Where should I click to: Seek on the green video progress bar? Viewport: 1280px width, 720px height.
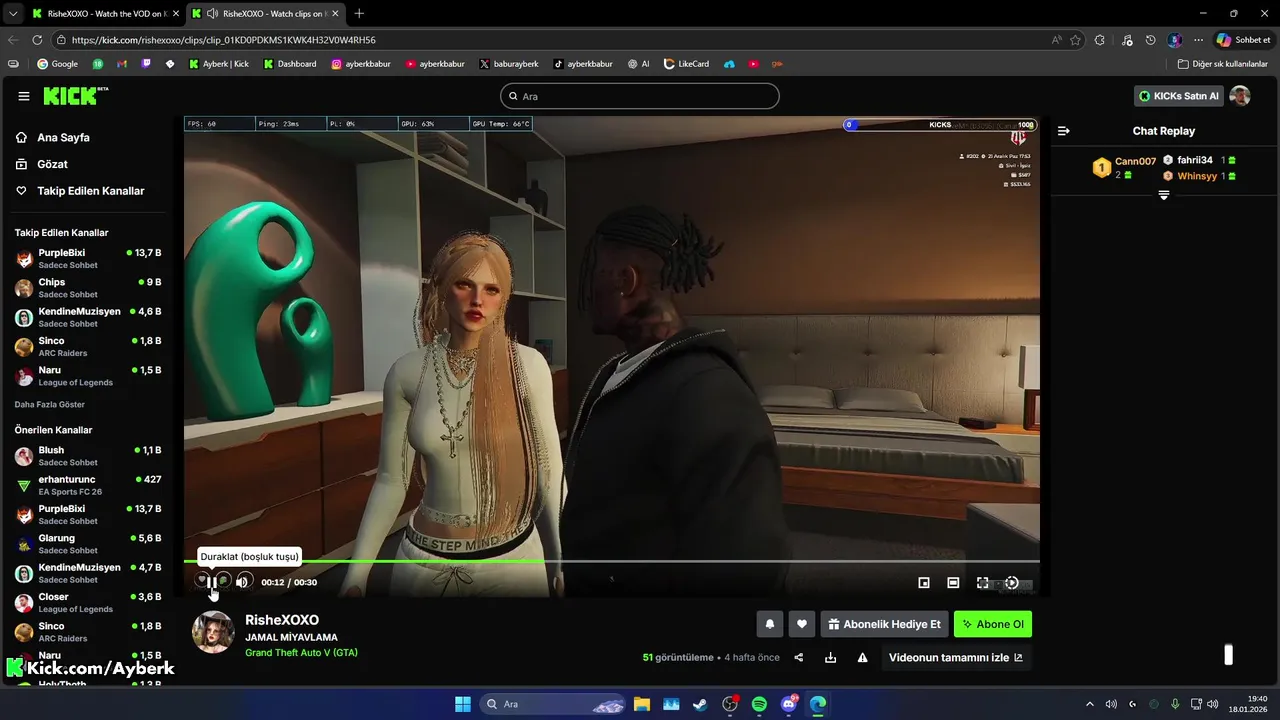[x=611, y=561]
